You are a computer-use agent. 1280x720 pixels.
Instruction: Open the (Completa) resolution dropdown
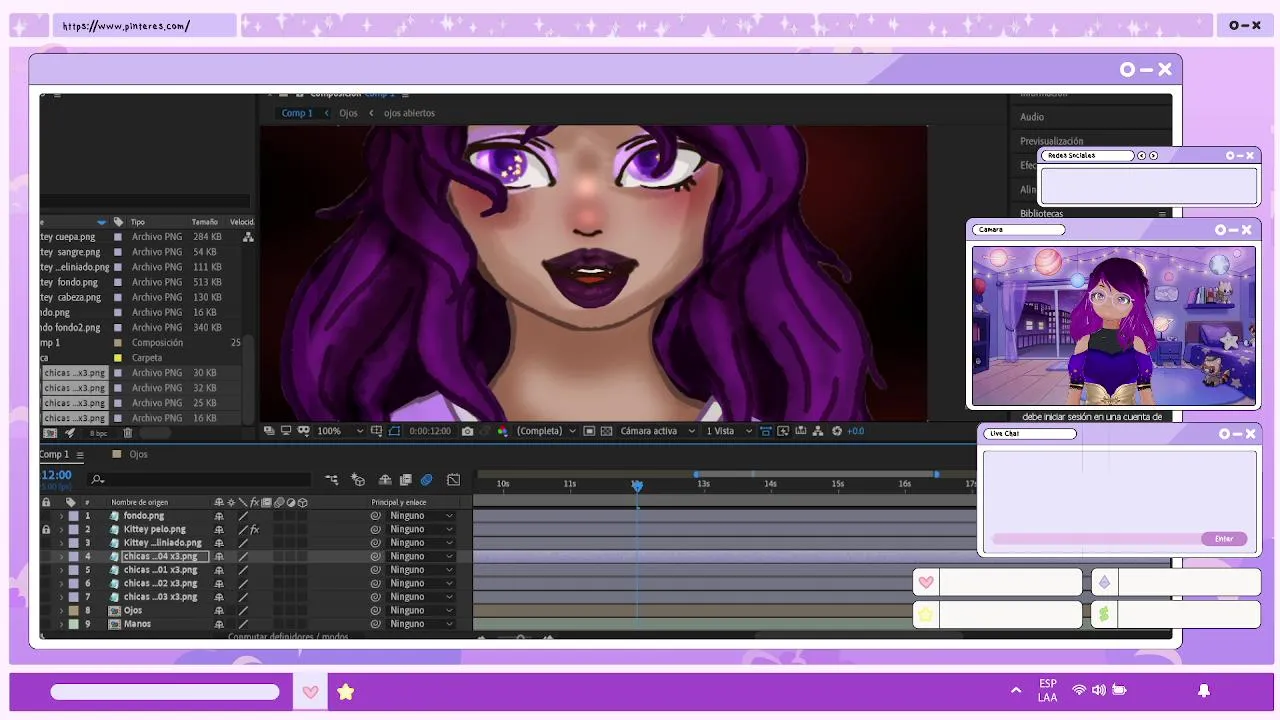click(x=546, y=431)
